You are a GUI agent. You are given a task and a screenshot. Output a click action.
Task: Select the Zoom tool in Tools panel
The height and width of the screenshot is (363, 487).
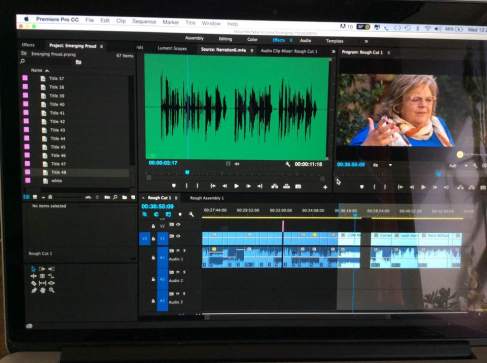[51, 291]
